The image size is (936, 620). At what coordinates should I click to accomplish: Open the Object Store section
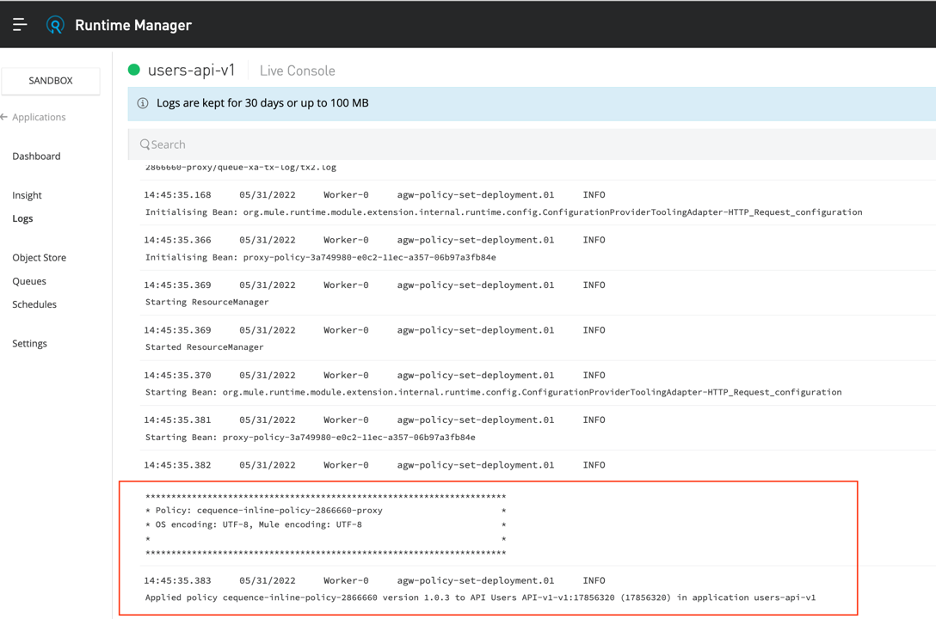(x=39, y=258)
